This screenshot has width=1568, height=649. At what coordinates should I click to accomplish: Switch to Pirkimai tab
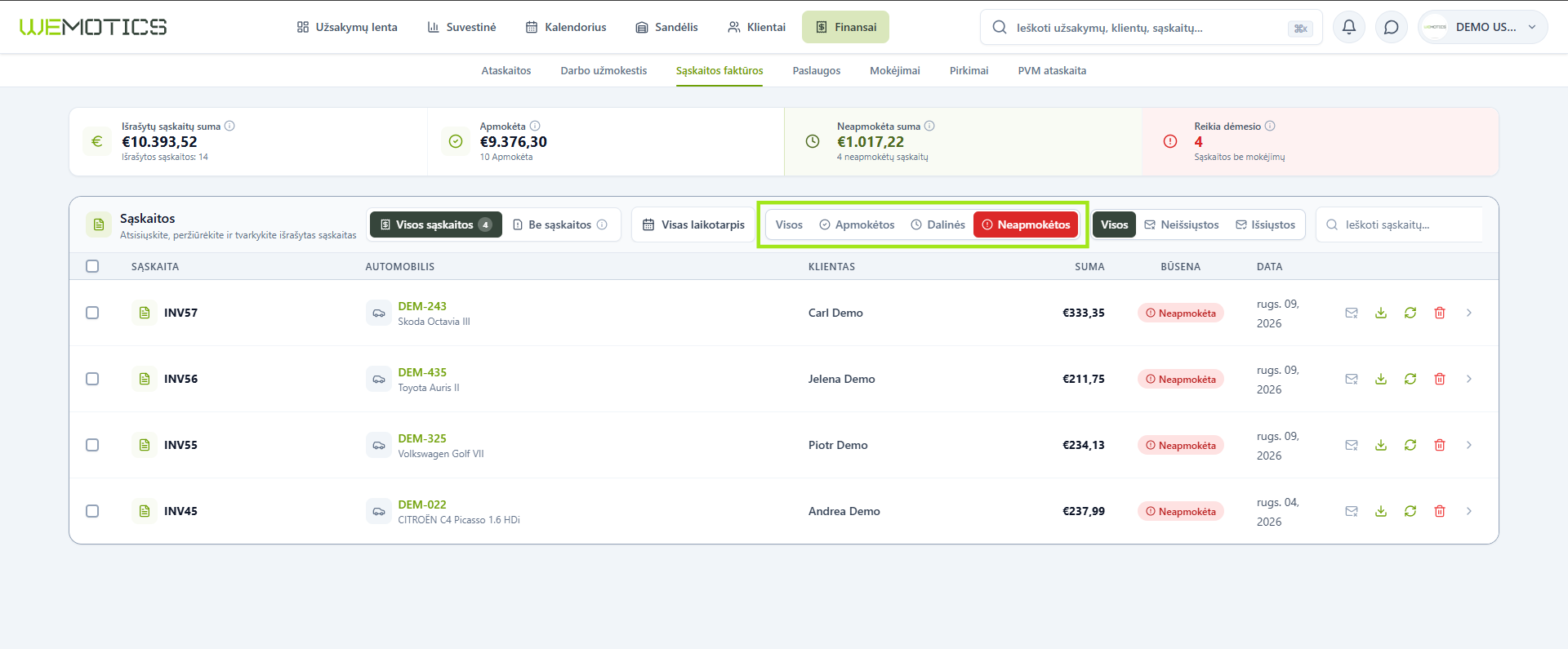click(x=969, y=71)
